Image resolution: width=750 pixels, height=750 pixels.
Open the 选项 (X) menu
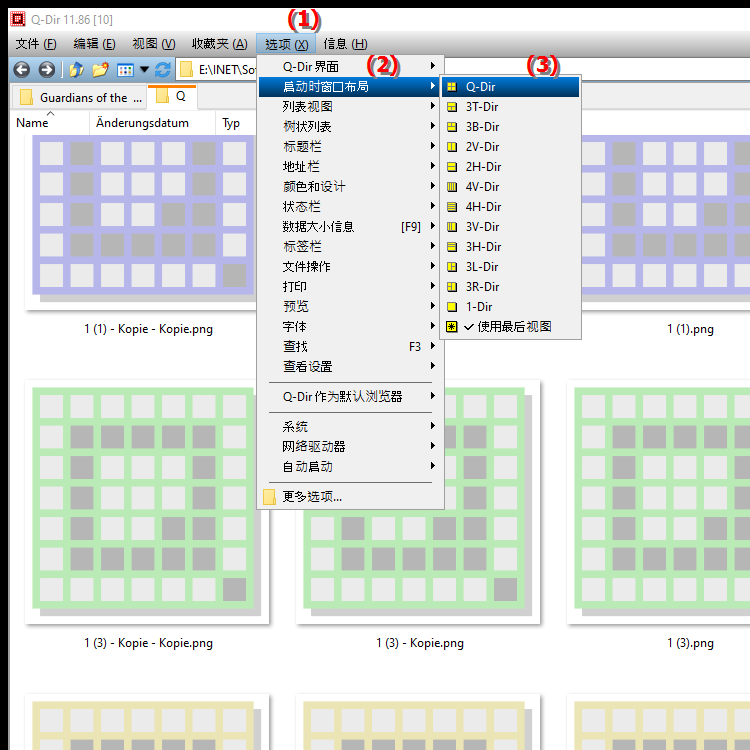tap(286, 44)
